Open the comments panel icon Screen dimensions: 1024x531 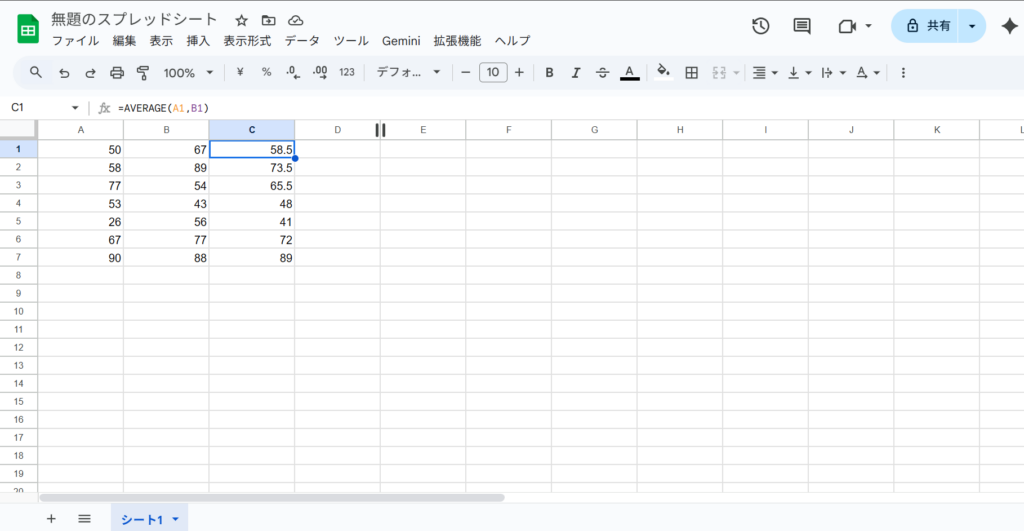pyautogui.click(x=802, y=26)
